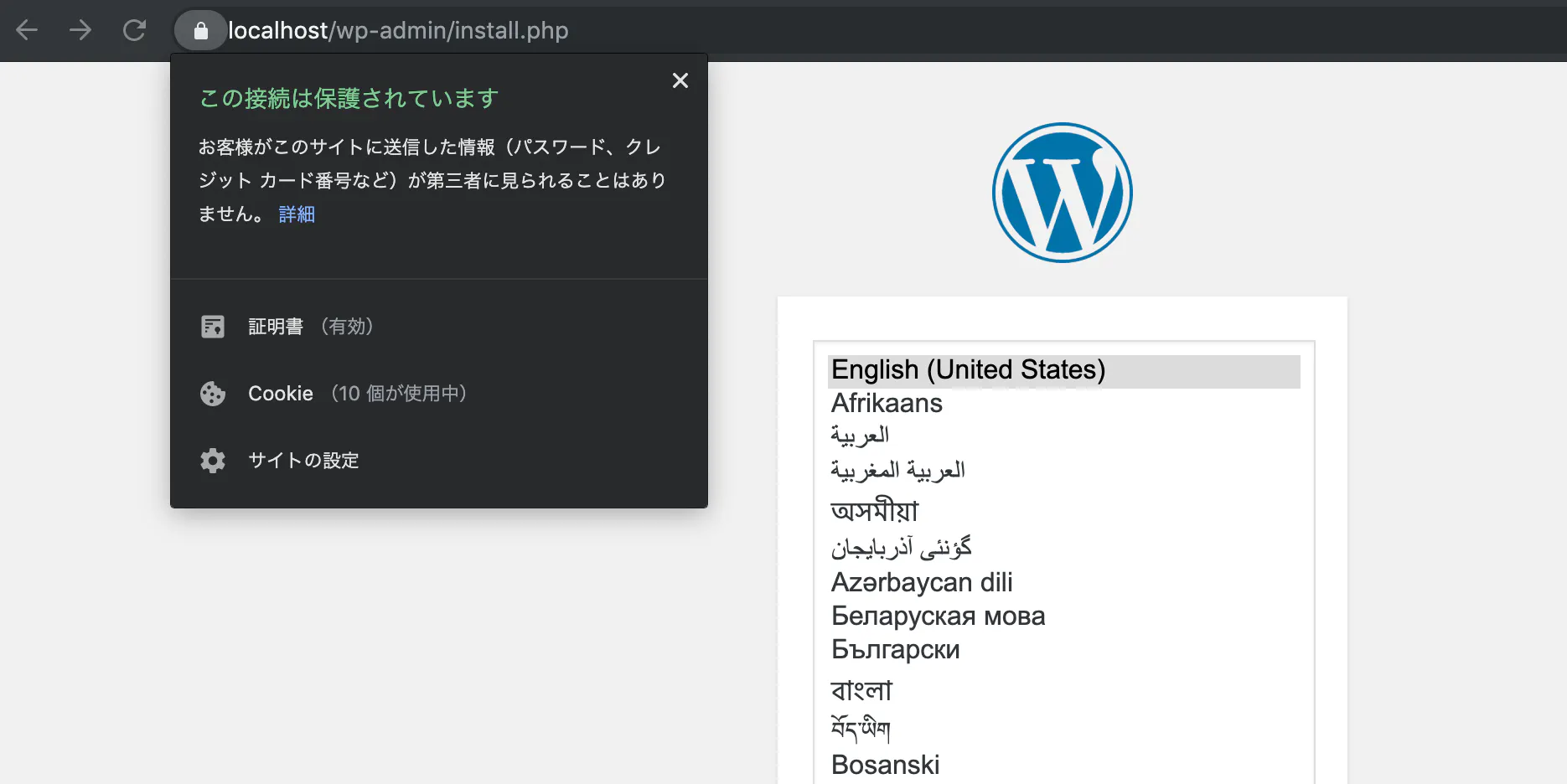Image resolution: width=1567 pixels, height=784 pixels.
Task: Reload the install.php page
Action: pos(134,30)
